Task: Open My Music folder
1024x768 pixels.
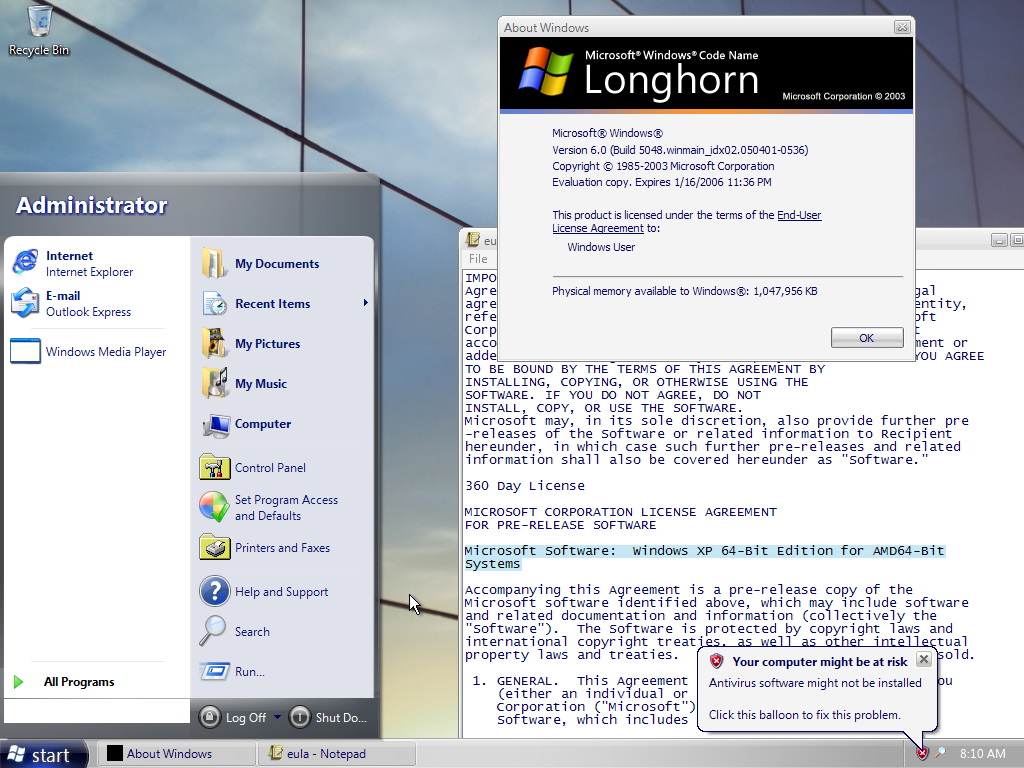Action: [x=260, y=384]
